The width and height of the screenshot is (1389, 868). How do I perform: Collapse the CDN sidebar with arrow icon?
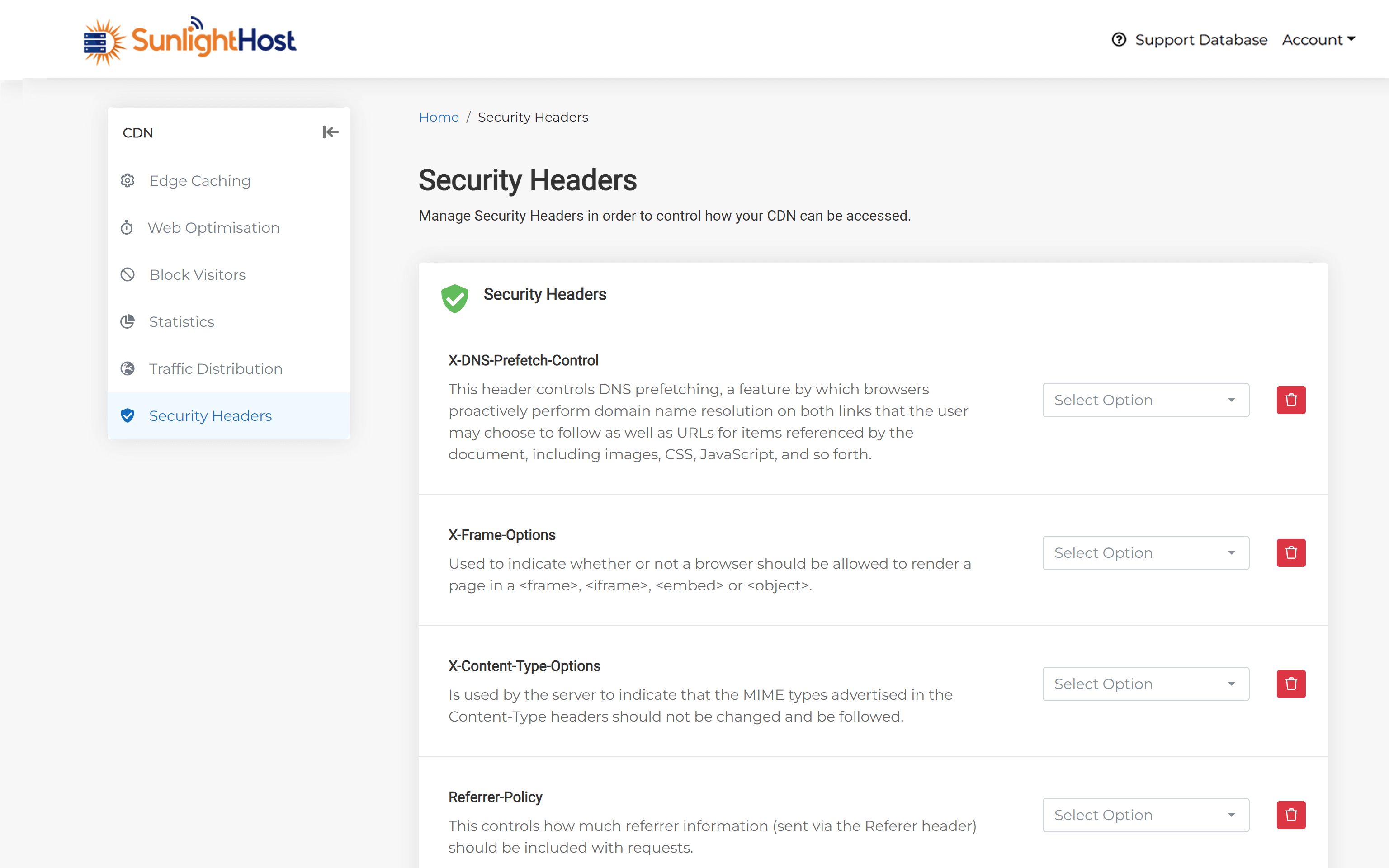click(330, 132)
